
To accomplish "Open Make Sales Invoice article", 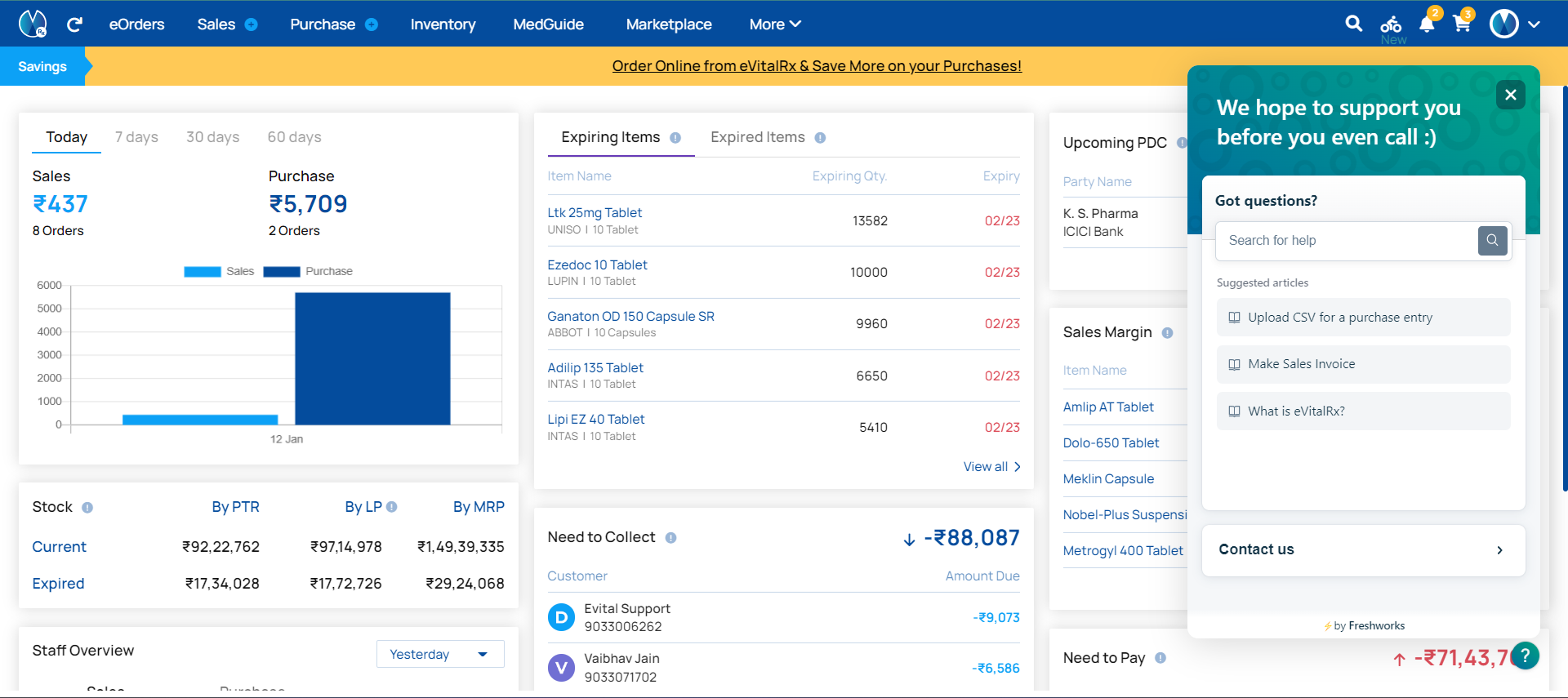I will pos(1363,365).
